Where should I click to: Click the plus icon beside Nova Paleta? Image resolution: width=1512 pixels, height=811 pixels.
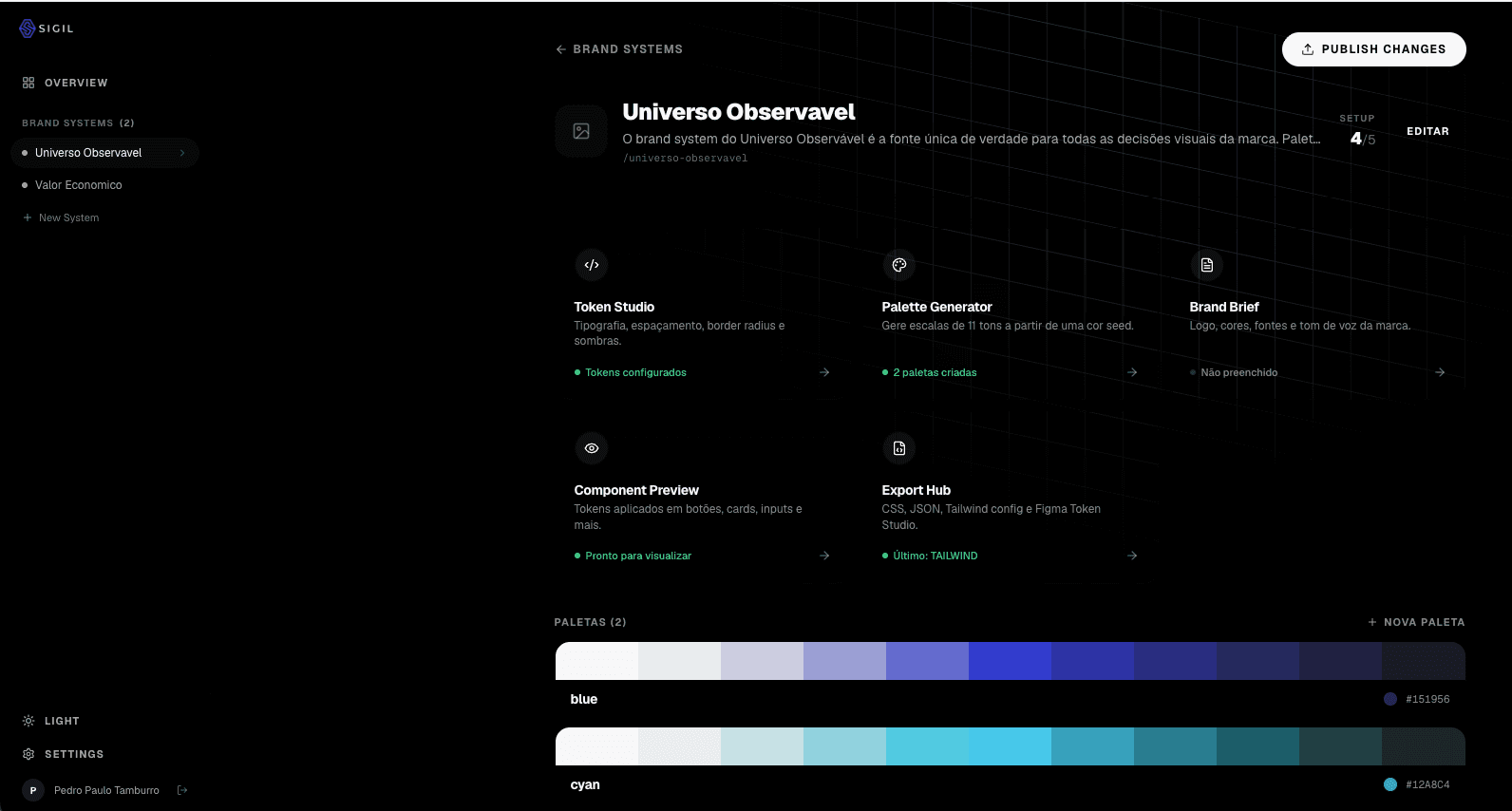1372,622
